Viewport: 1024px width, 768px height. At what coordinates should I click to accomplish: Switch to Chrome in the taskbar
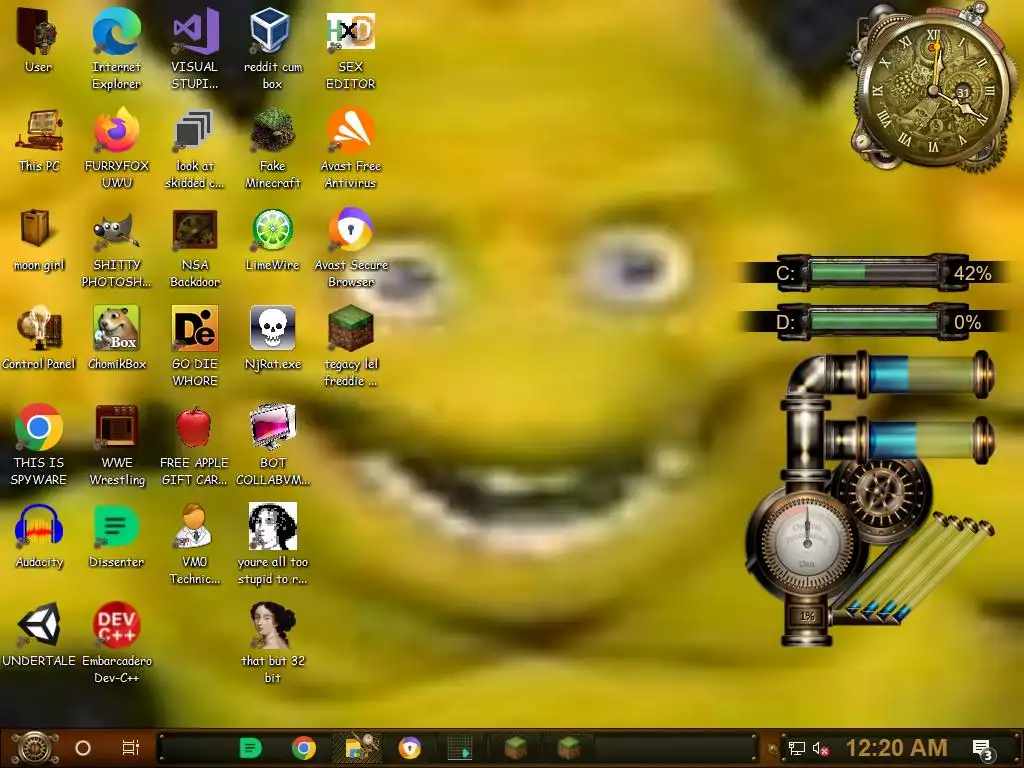[x=304, y=748]
